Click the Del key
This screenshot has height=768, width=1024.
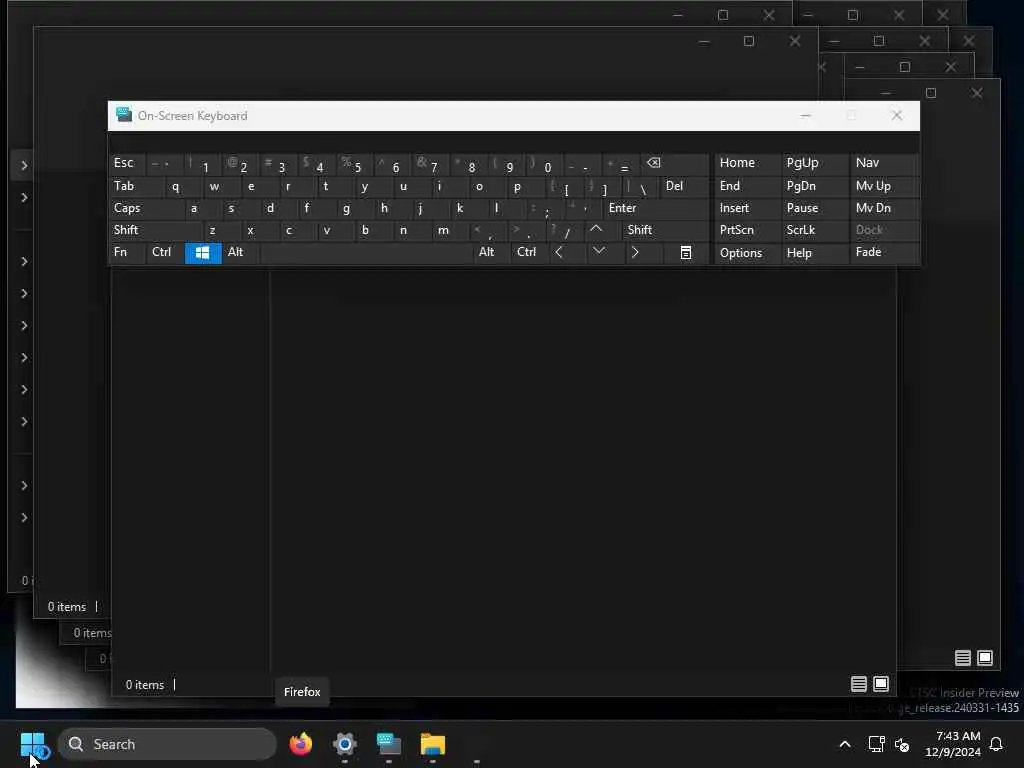(684, 186)
